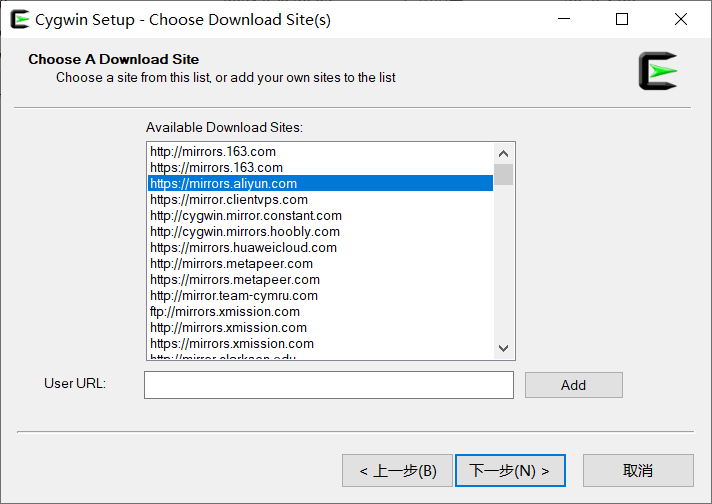The height and width of the screenshot is (504, 712).
Task: Choose https://mirror.clientvps.com mirror
Action: [x=320, y=199]
